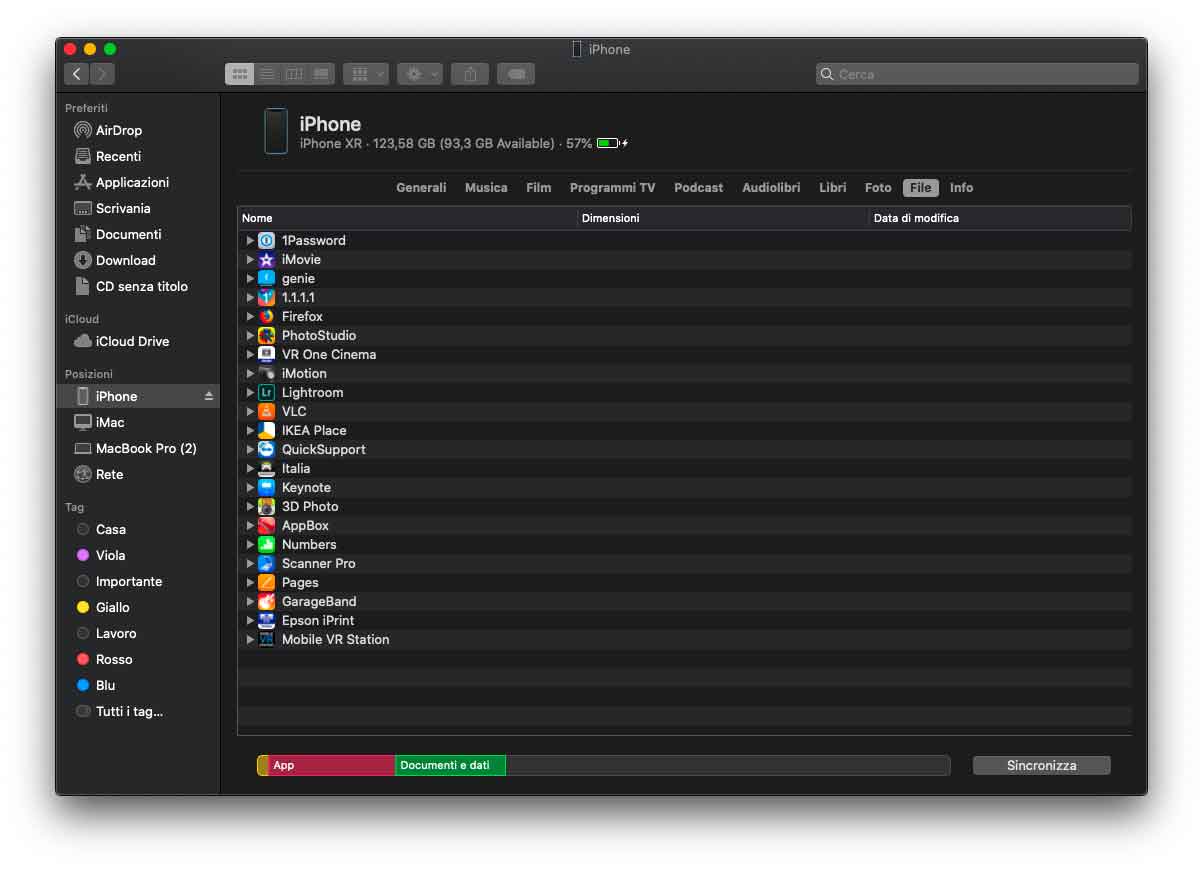Expand the iMovie row disclosure triangle
The image size is (1203, 869).
[250, 259]
